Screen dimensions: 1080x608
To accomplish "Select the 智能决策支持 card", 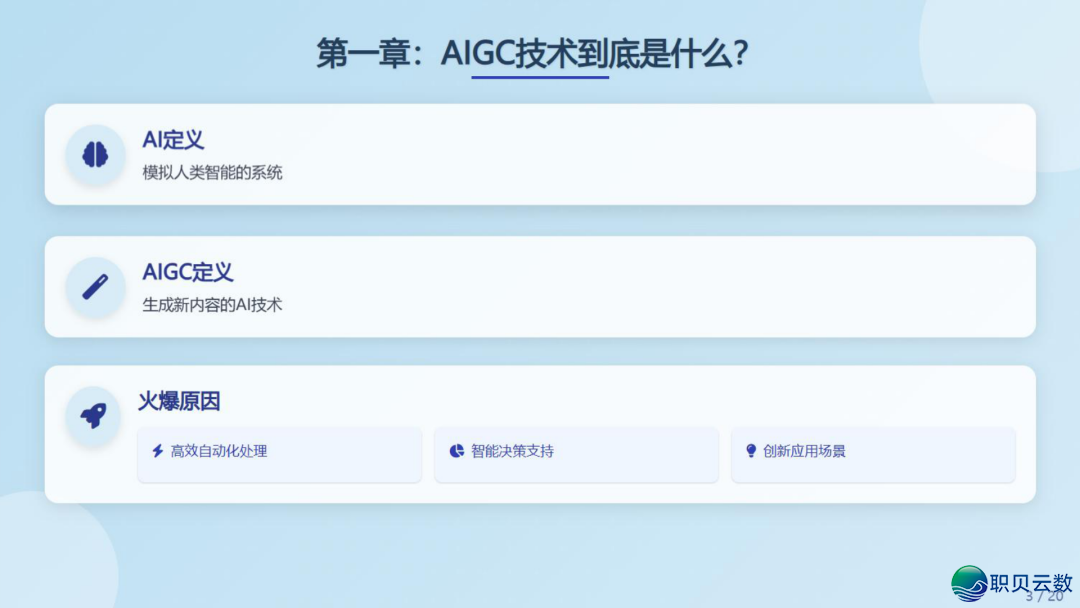I will pyautogui.click(x=577, y=454).
